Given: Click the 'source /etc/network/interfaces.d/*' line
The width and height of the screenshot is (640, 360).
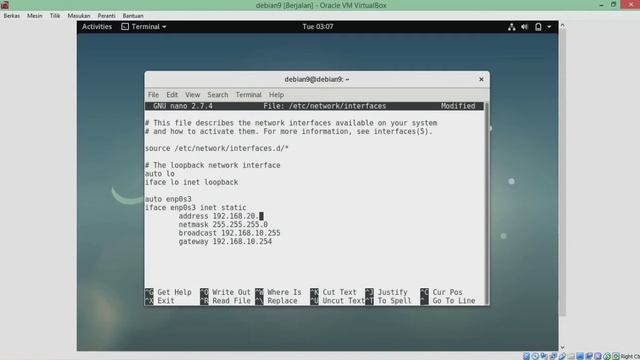Looking at the screenshot, I should (x=217, y=149).
